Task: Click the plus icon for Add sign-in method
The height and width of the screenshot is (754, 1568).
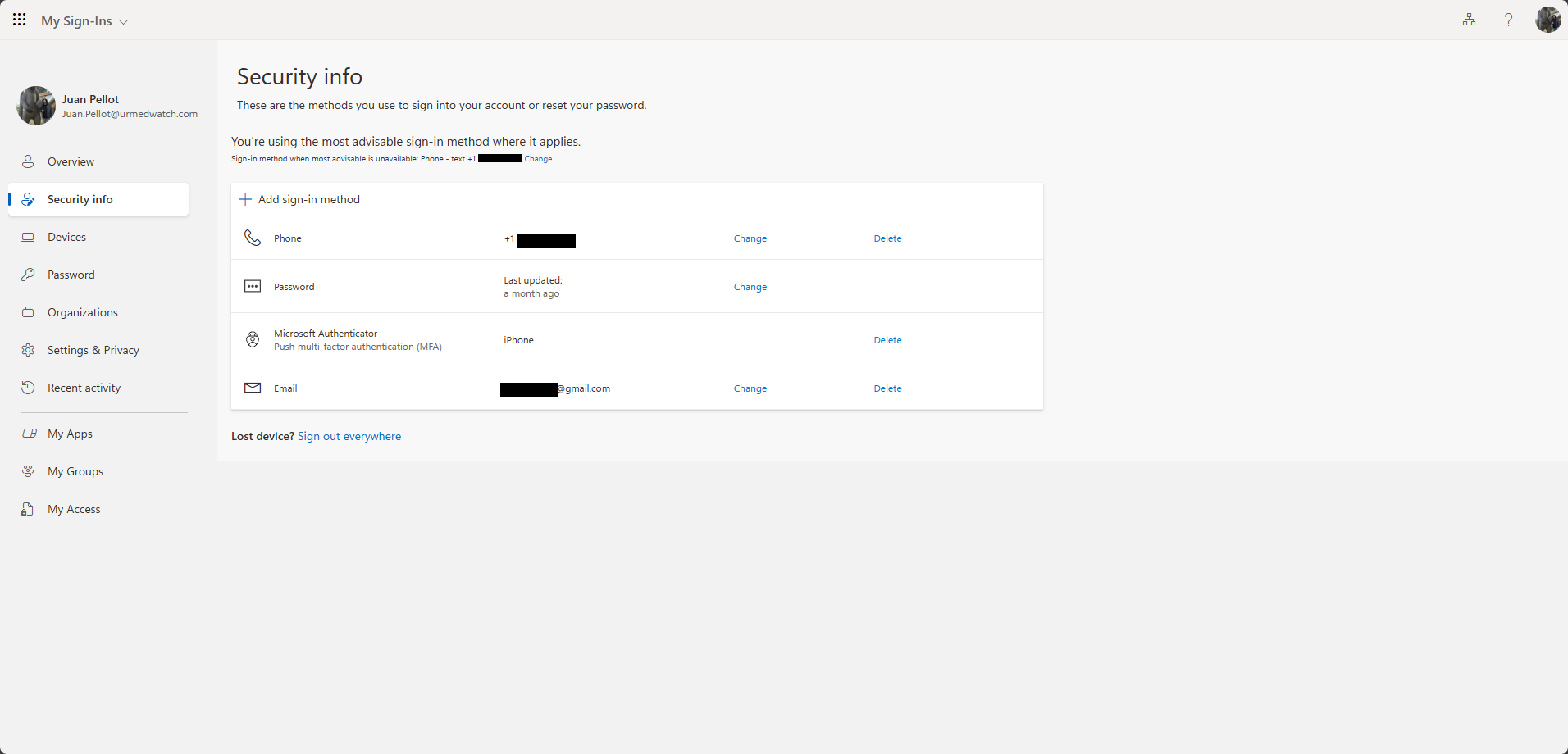Action: coord(244,199)
